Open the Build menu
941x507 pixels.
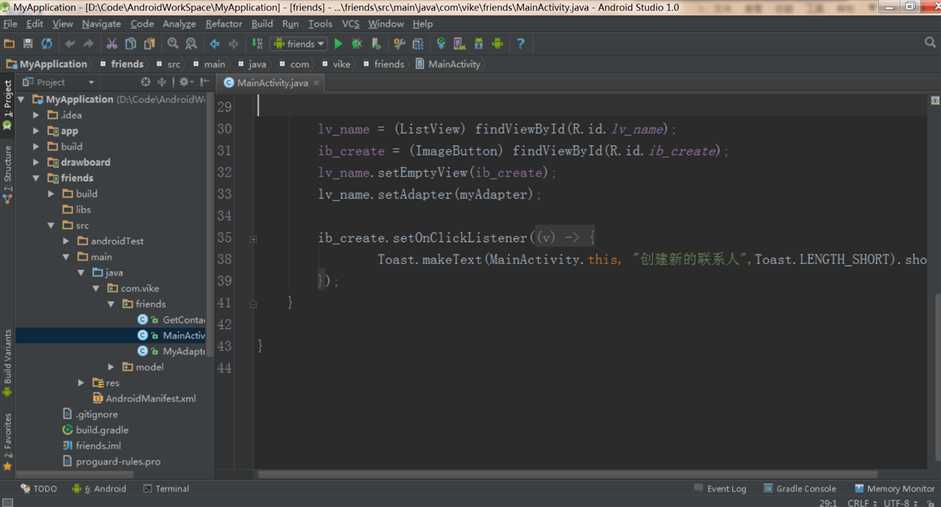[x=262, y=24]
